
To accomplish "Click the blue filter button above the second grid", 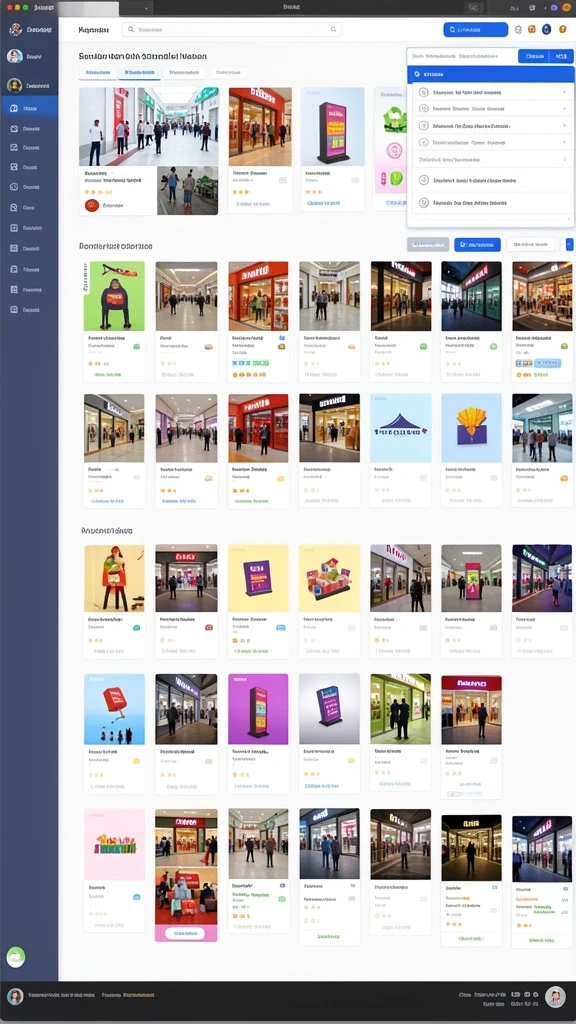I will [x=477, y=245].
